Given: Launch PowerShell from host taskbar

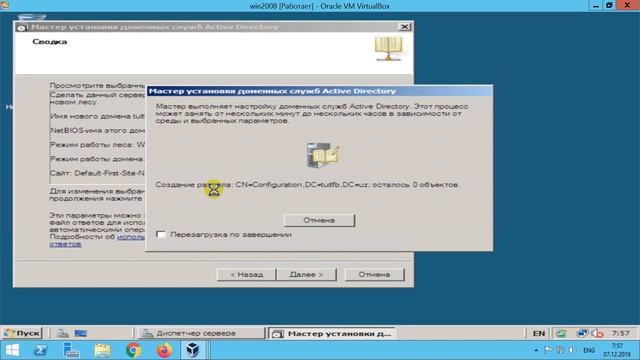Looking at the screenshot, I should point(40,350).
